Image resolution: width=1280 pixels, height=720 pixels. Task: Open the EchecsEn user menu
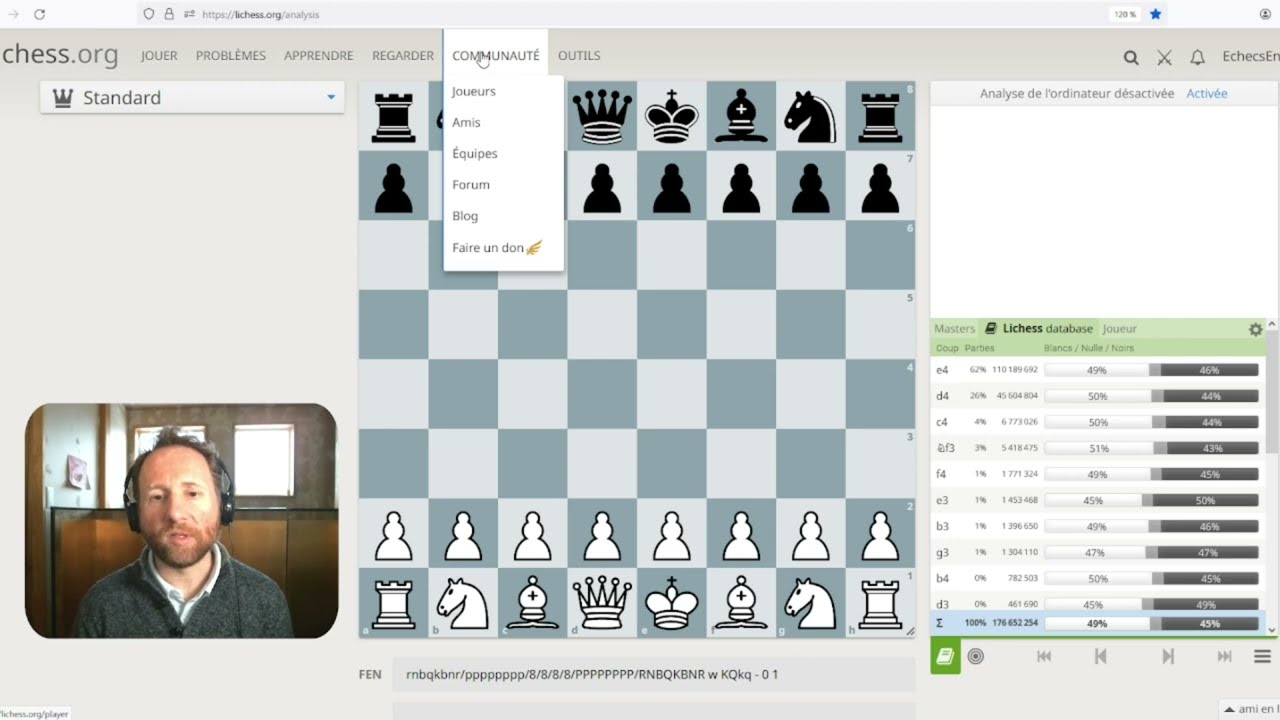click(x=1251, y=56)
